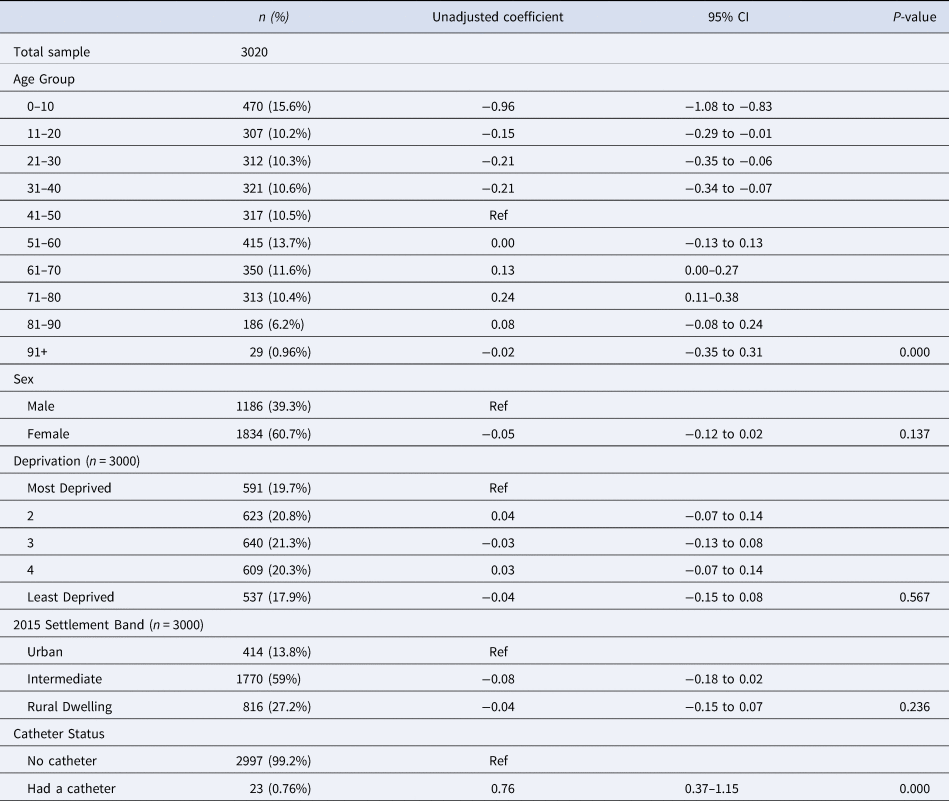
Task: Click the "Least Deprived" row label
Action: tap(70, 597)
